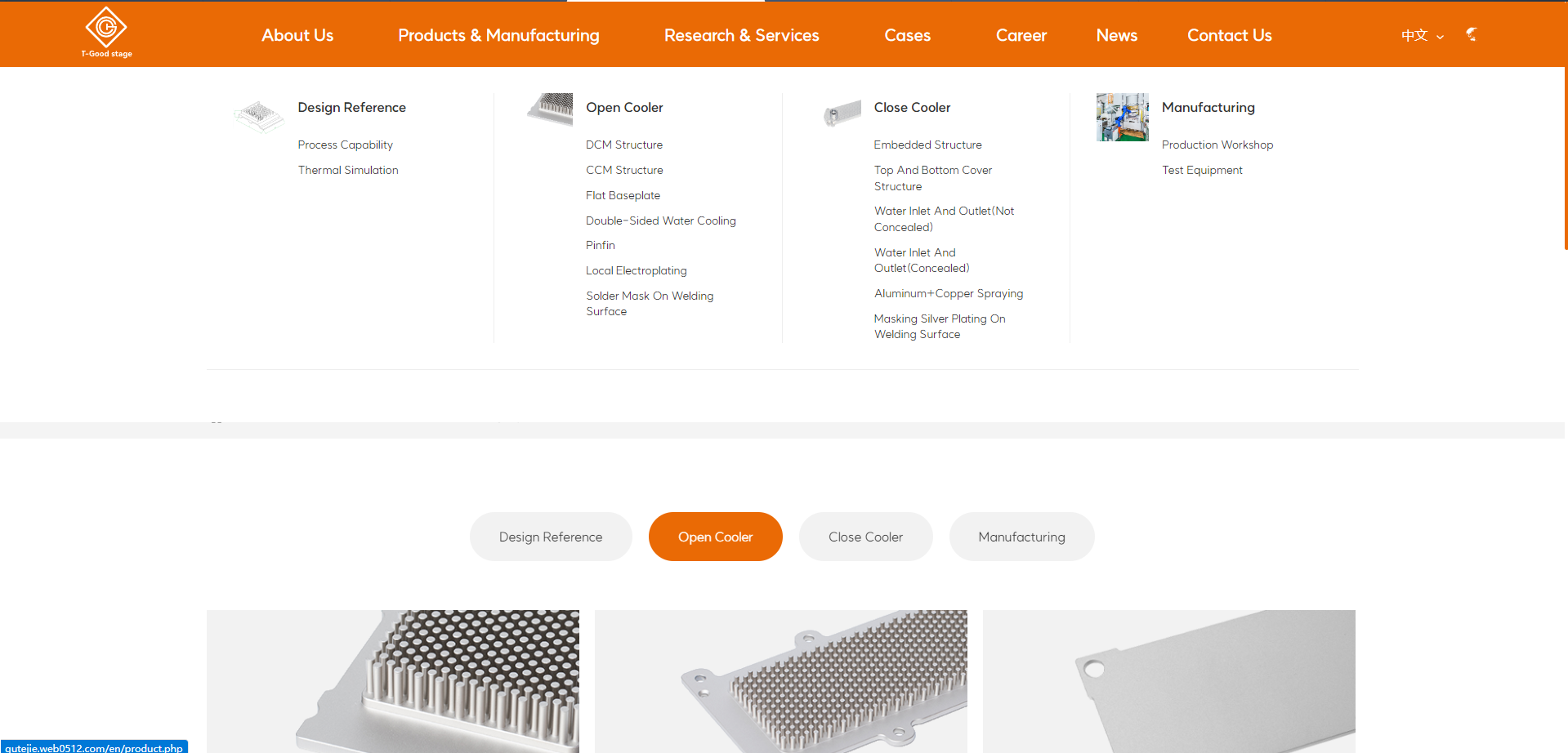Screen dimensions: 1568x753
Task: Open the News menu item
Action: pyautogui.click(x=1116, y=35)
